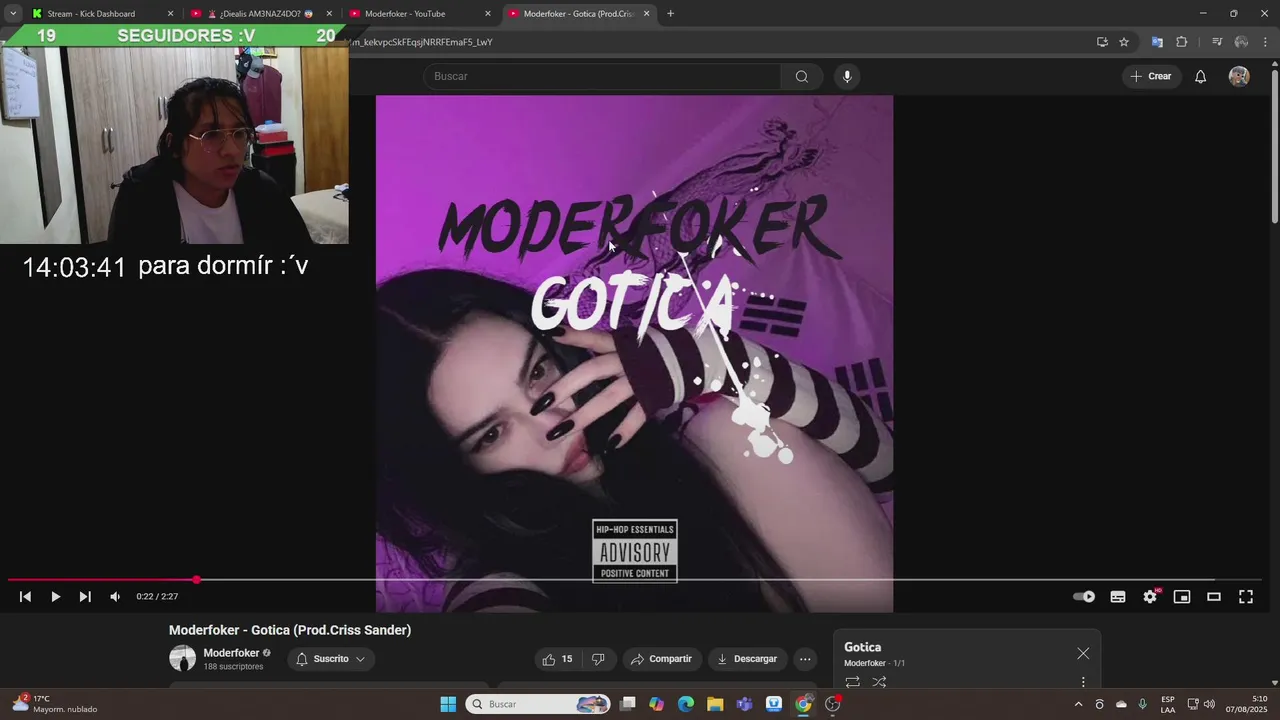The width and height of the screenshot is (1280, 720).
Task: Open a new browser tab
Action: (x=670, y=14)
